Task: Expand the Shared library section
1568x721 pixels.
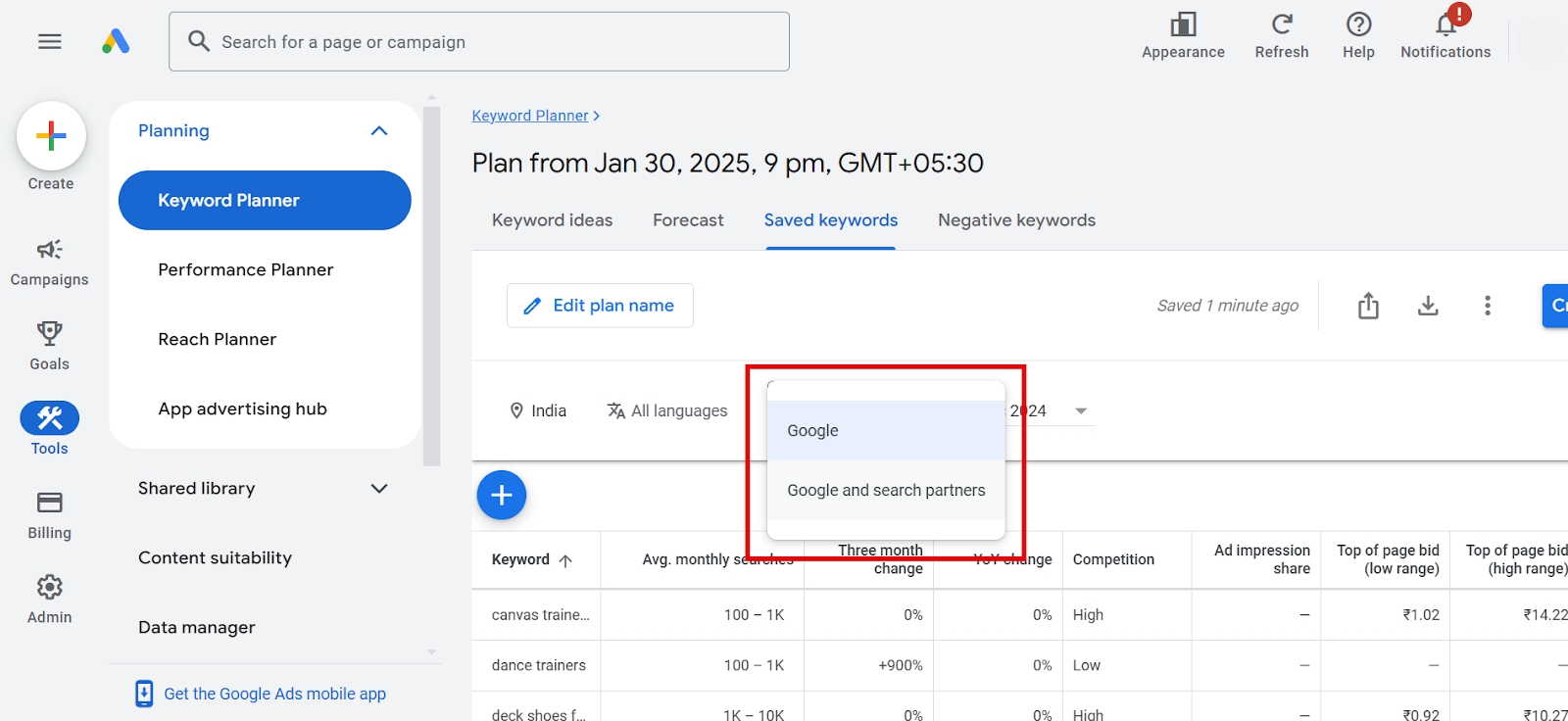Action: [379, 489]
